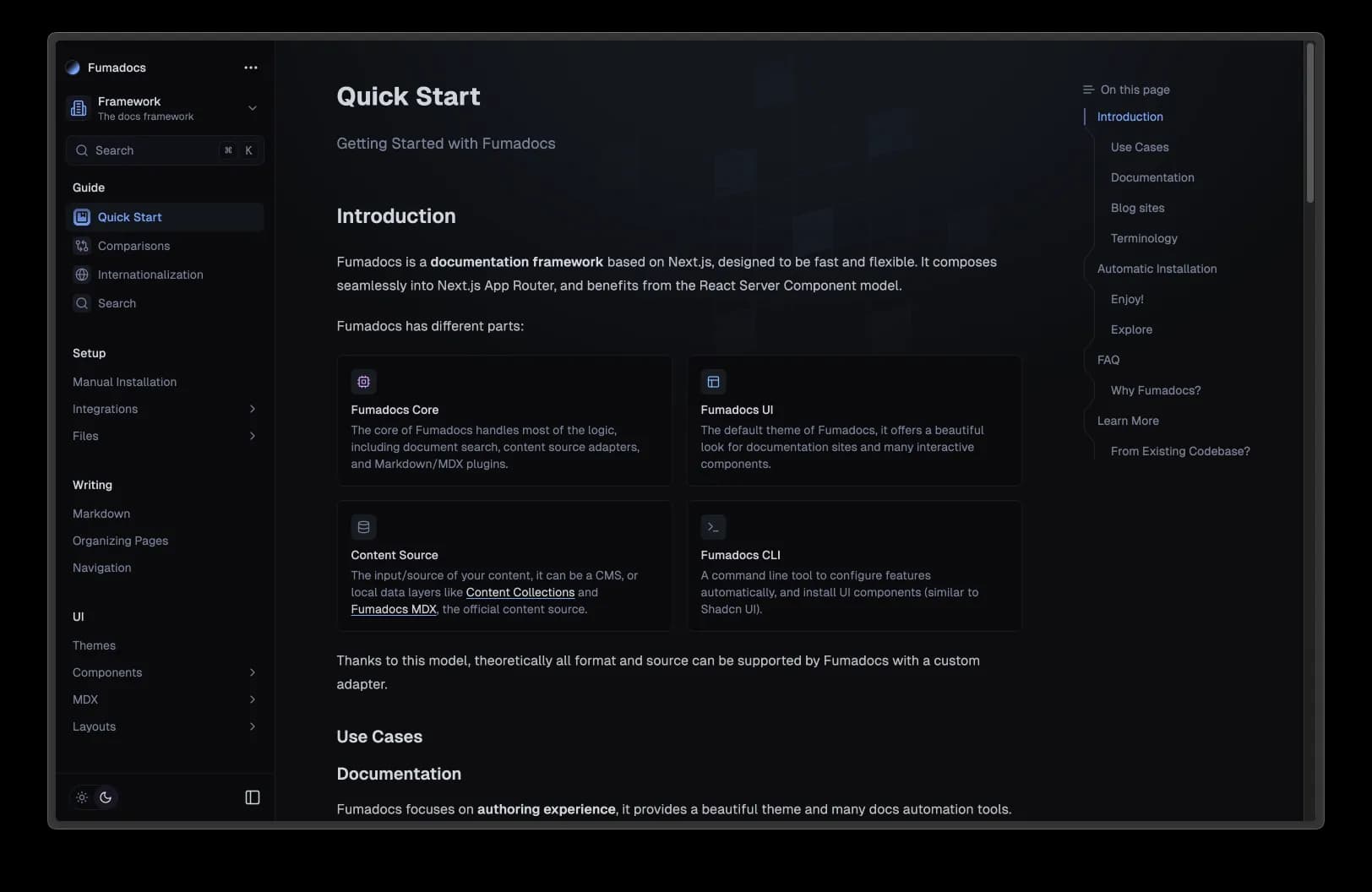This screenshot has width=1372, height=892.
Task: Collapse sidebar with the panel icon
Action: point(252,797)
